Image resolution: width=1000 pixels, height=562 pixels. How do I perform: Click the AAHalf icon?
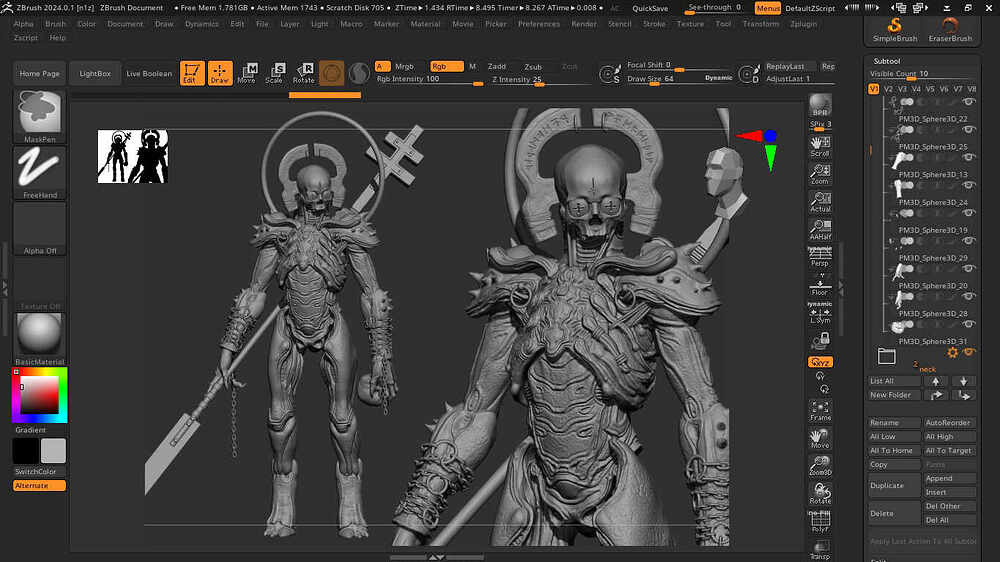(820, 230)
